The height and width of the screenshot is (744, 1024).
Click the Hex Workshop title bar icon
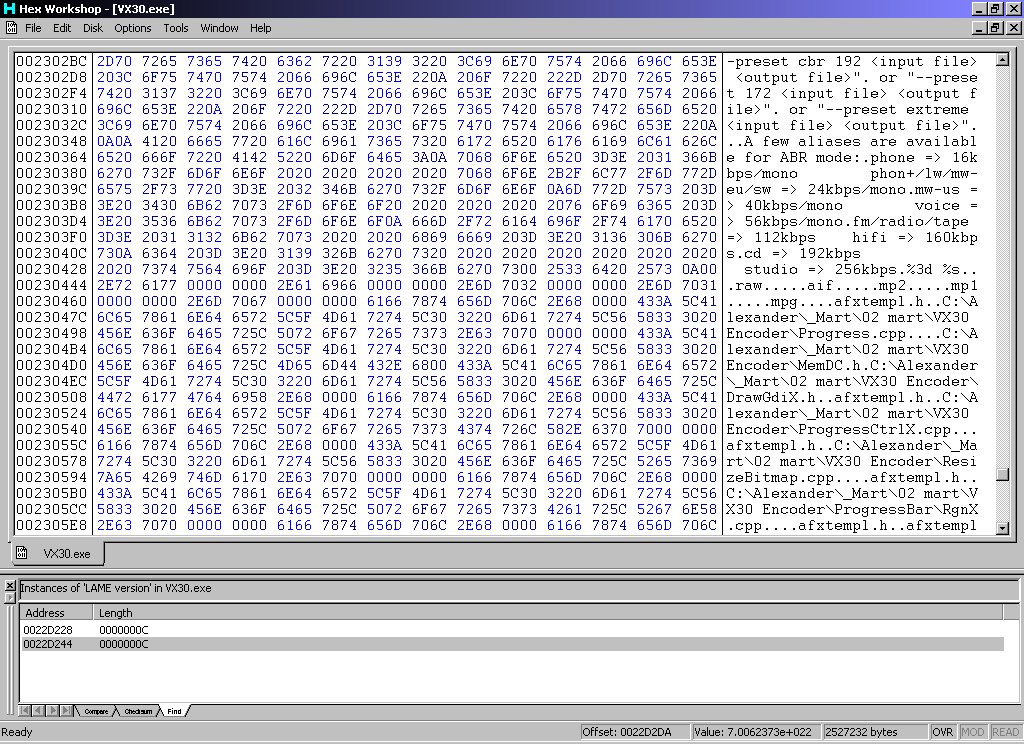pos(9,8)
